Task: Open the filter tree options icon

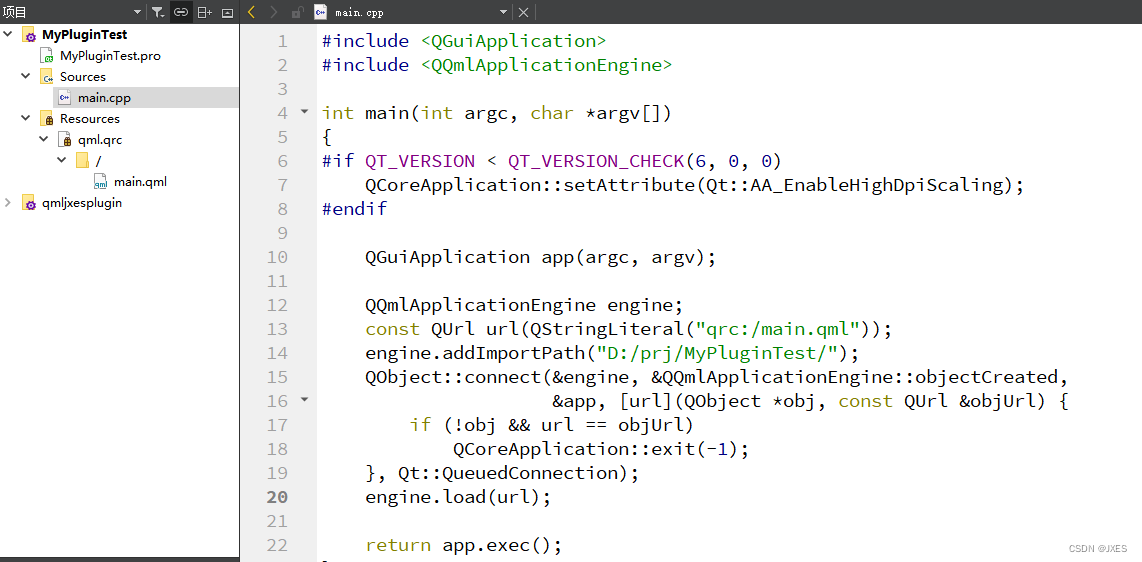Action: coord(158,12)
